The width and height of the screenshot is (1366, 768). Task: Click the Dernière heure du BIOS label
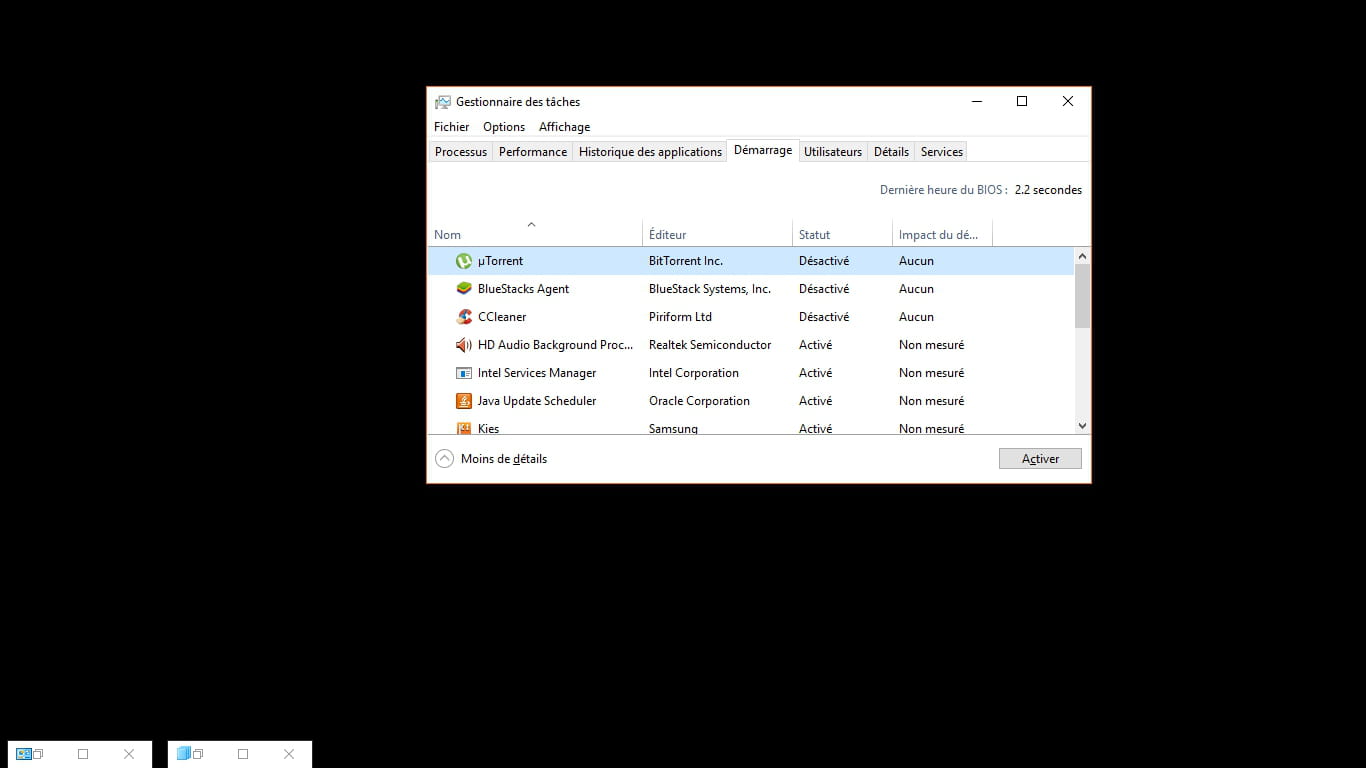pos(944,190)
